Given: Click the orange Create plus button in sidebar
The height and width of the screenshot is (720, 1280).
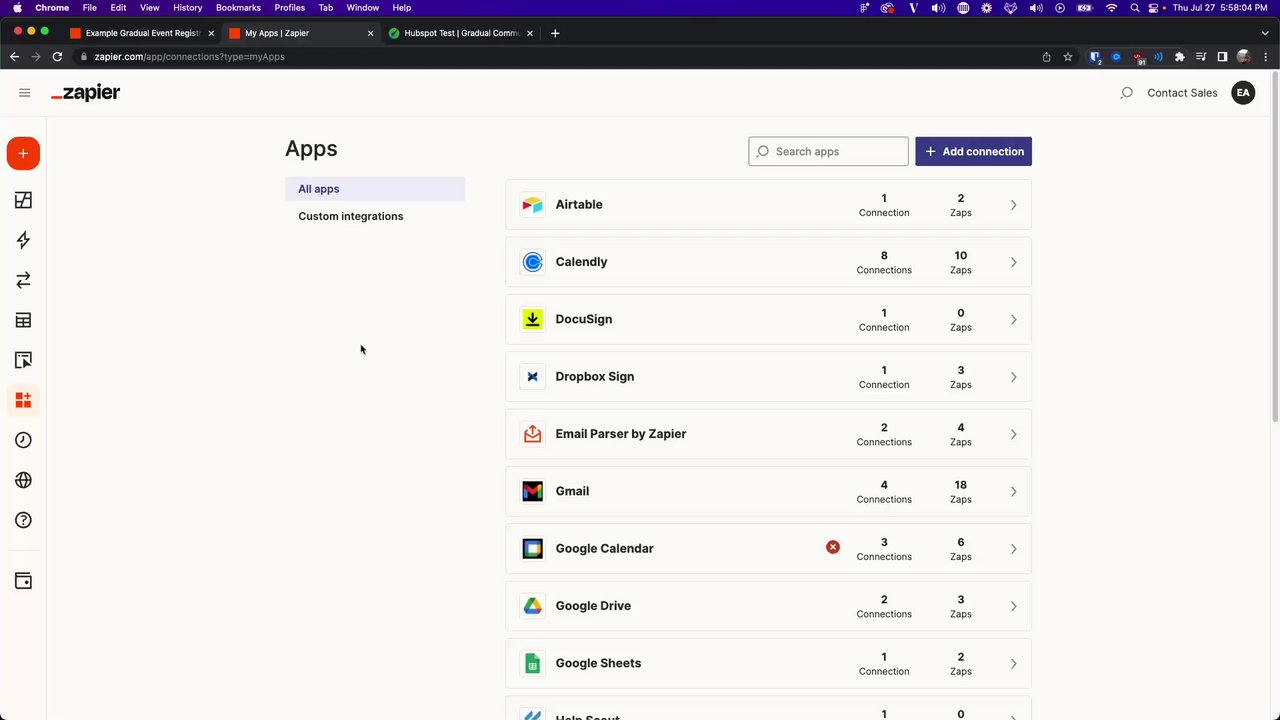Looking at the screenshot, I should (23, 153).
